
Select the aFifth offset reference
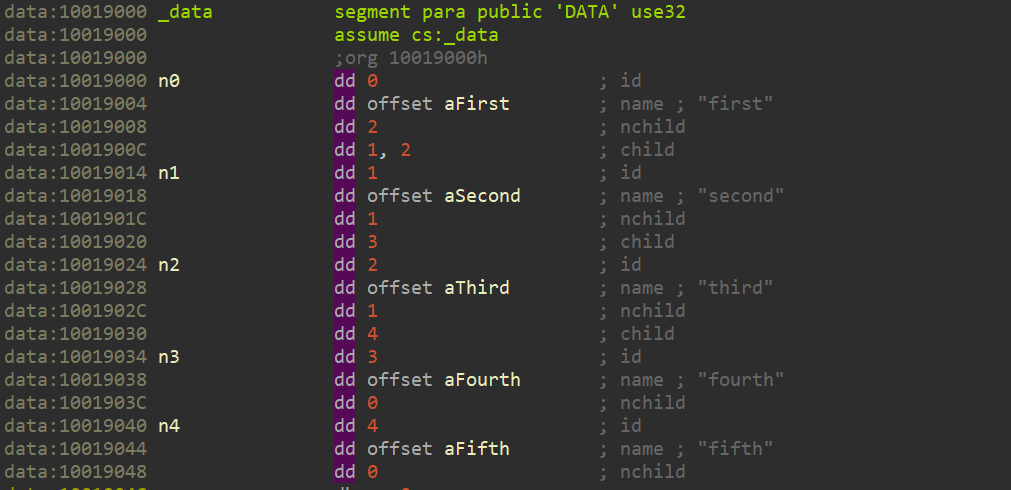coord(476,449)
